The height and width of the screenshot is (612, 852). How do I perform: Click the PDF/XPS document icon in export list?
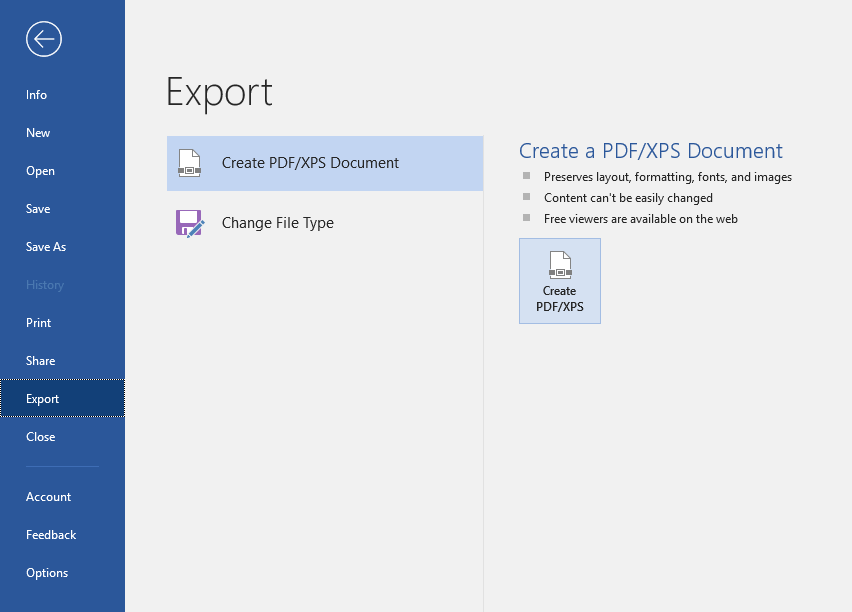tap(189, 163)
